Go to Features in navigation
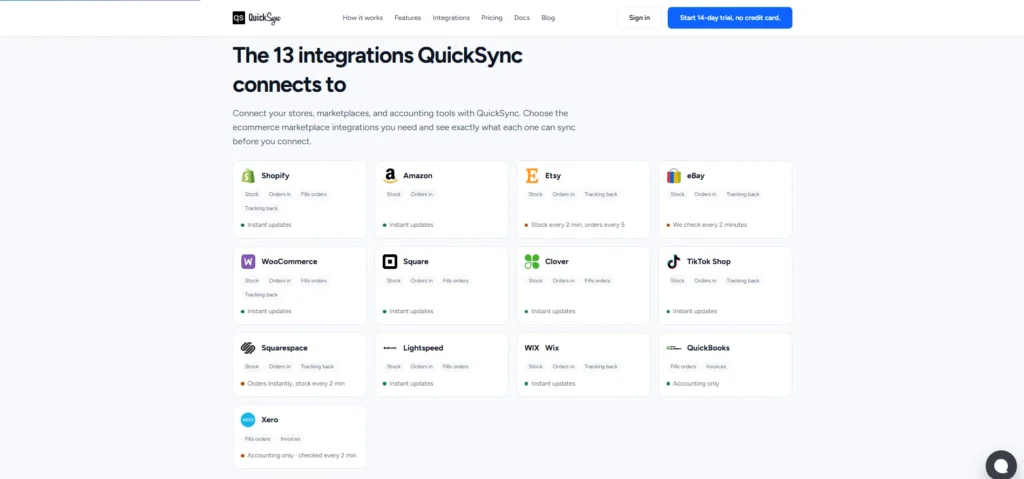 pyautogui.click(x=408, y=18)
